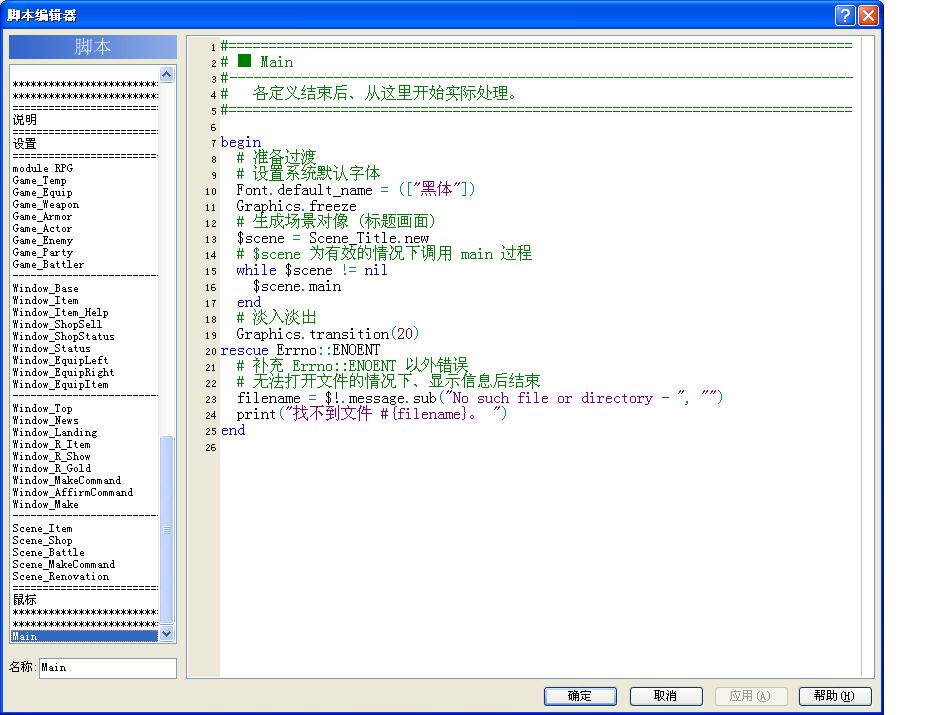Image resolution: width=925 pixels, height=715 pixels.
Task: Click the help question mark title button
Action: pyautogui.click(x=845, y=15)
